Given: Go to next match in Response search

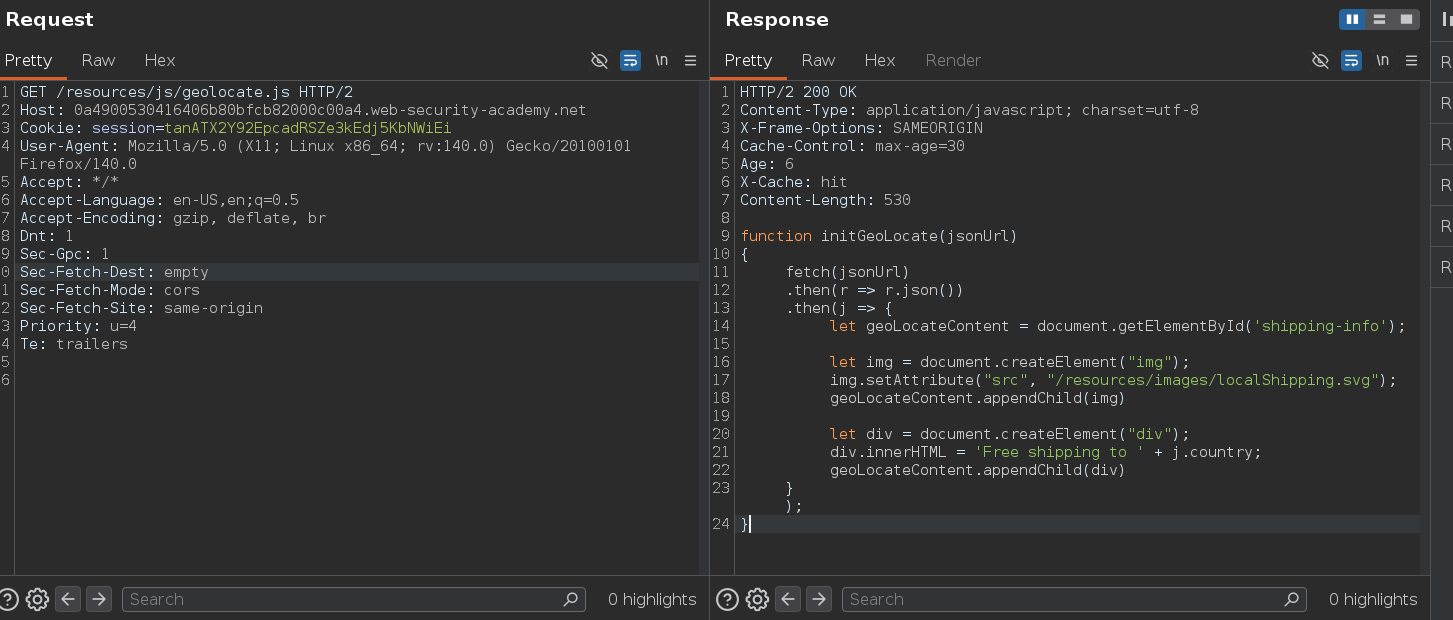Looking at the screenshot, I should tap(818, 599).
